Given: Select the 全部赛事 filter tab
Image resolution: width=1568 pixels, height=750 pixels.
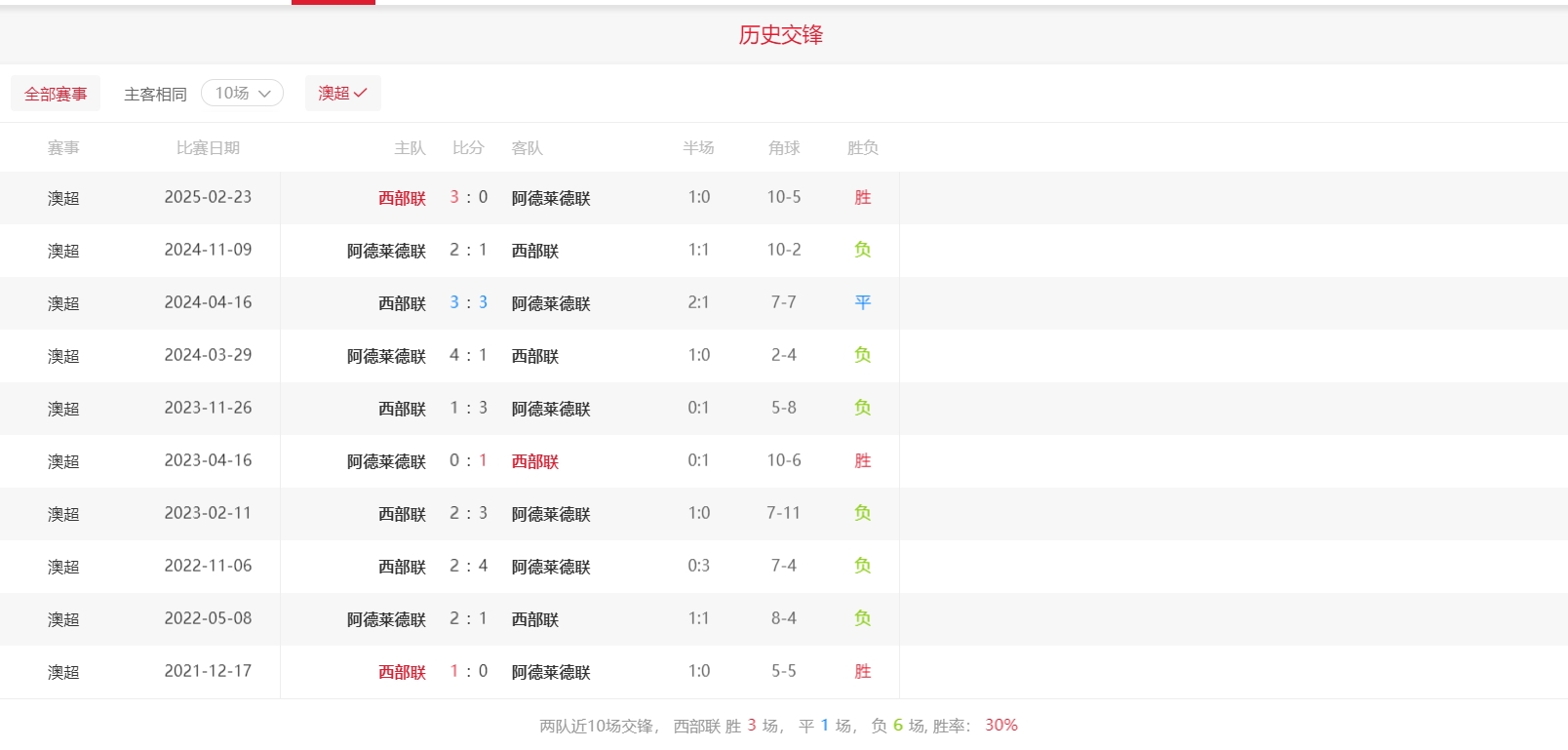Looking at the screenshot, I should click(x=56, y=94).
